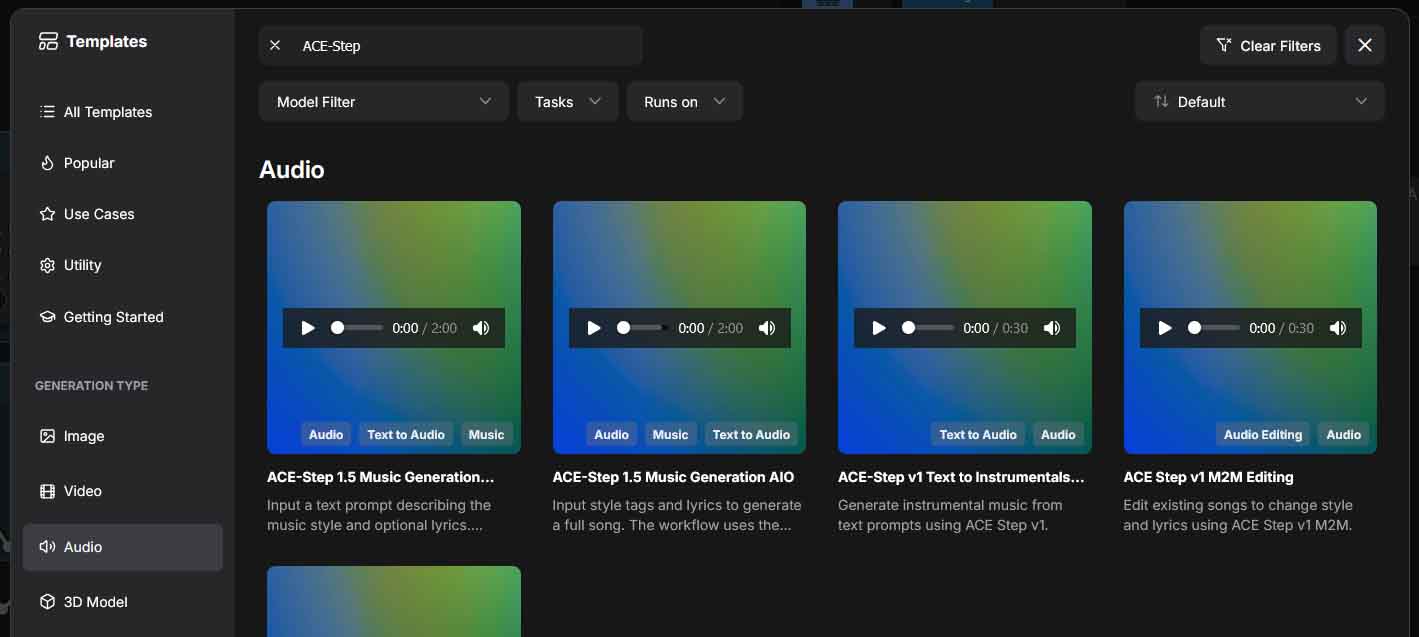1419x637 pixels.
Task: Play the ACE Step v1 M2M Editing audio
Action: (1165, 328)
